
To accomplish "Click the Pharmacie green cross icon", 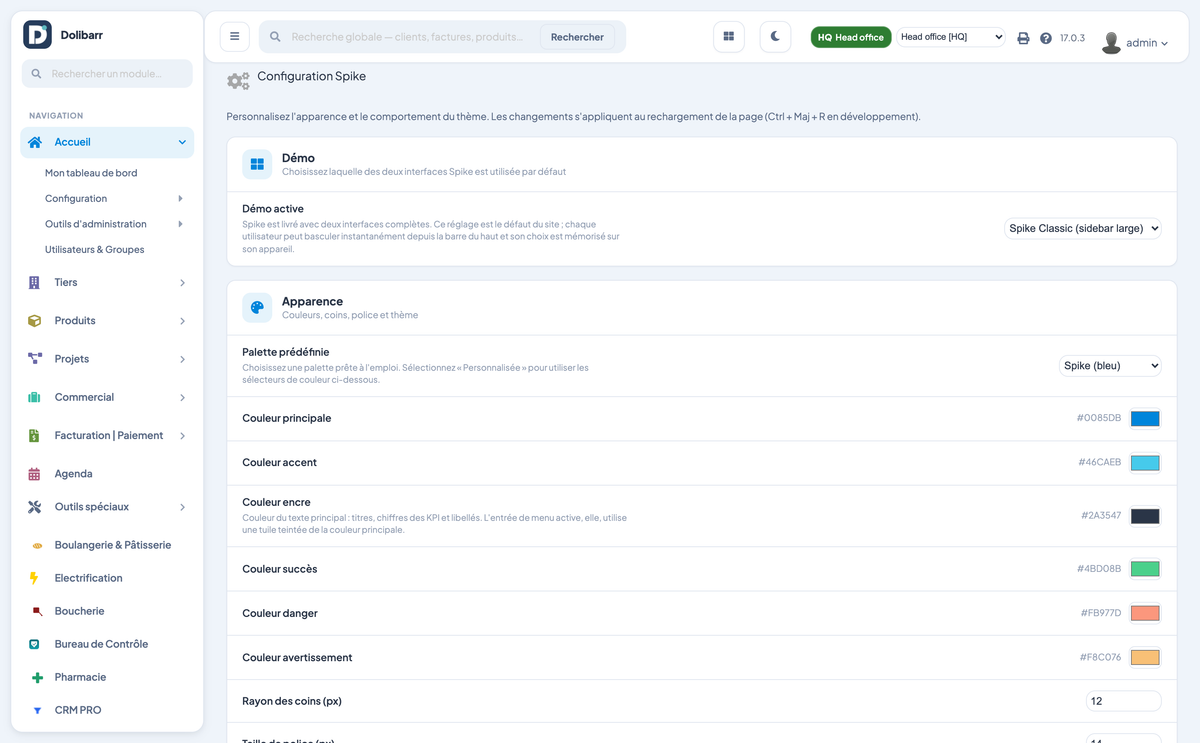I will pos(37,678).
